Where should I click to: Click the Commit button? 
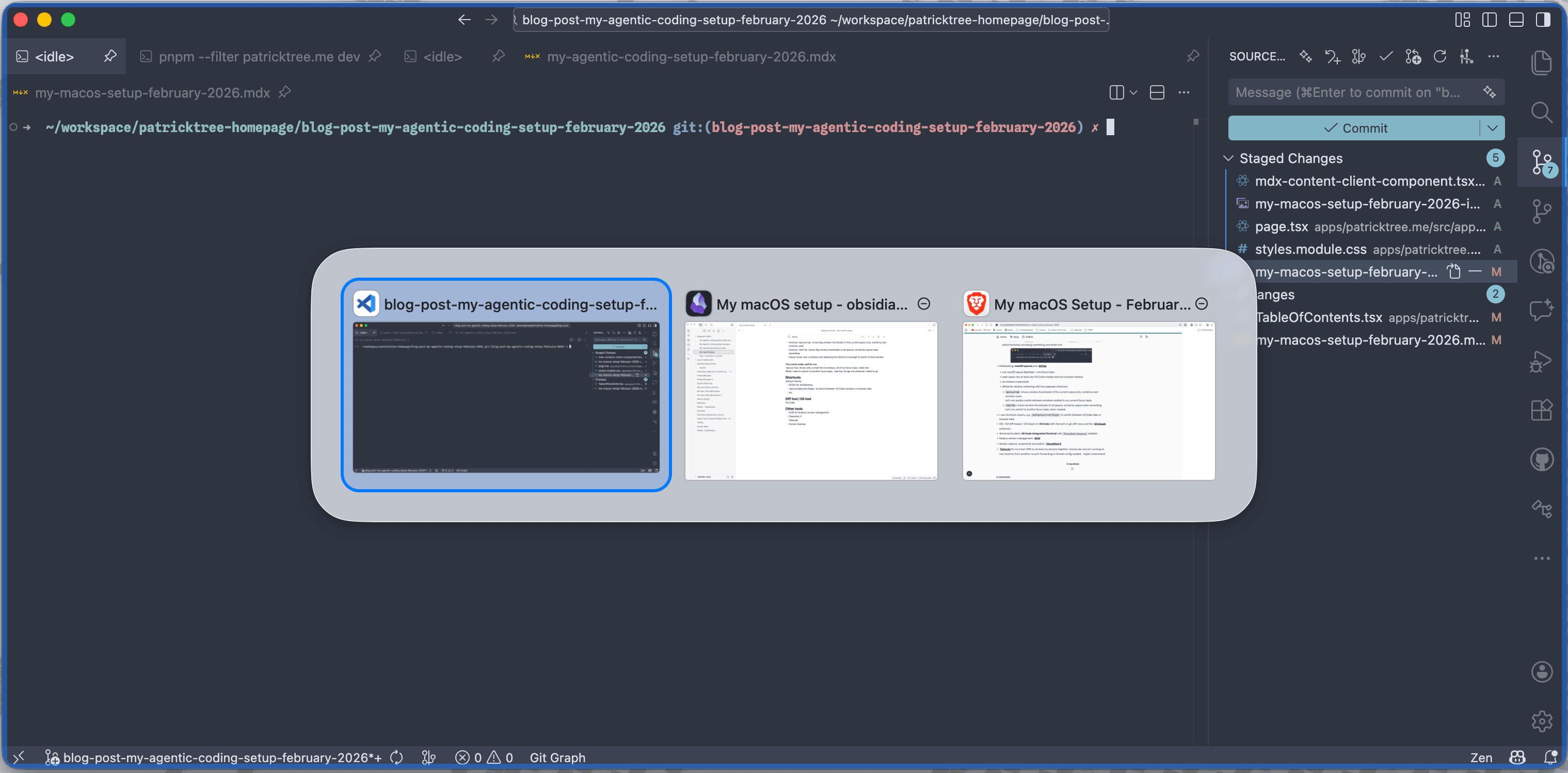(1354, 128)
